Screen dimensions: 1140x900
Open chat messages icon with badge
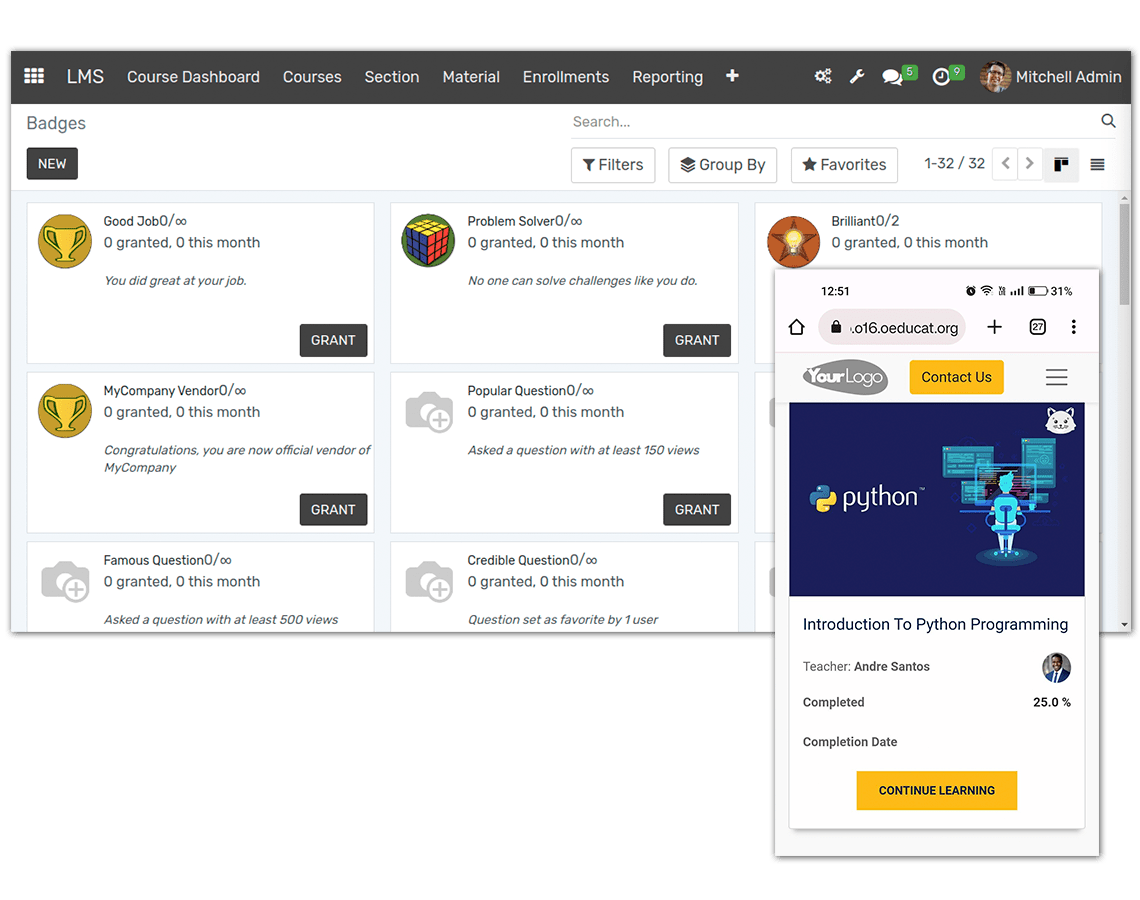pyautogui.click(x=893, y=77)
